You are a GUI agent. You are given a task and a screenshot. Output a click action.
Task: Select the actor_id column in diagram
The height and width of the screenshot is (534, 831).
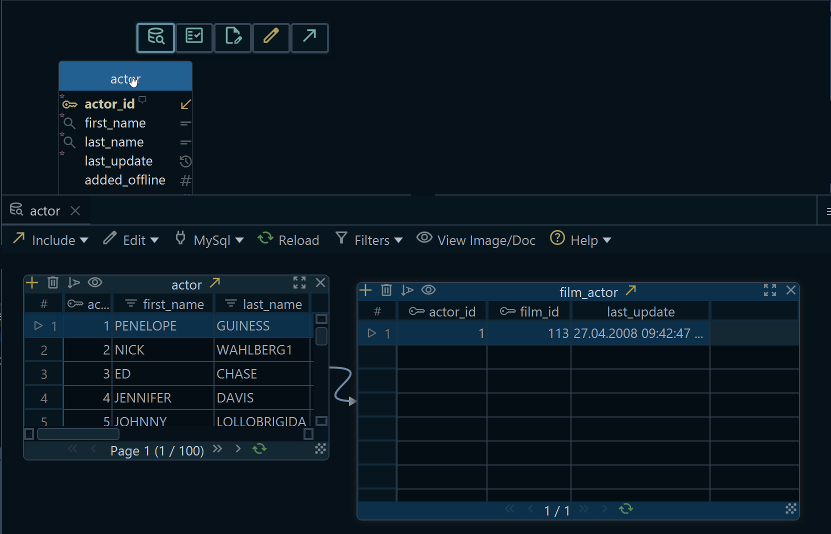[x=110, y=104]
